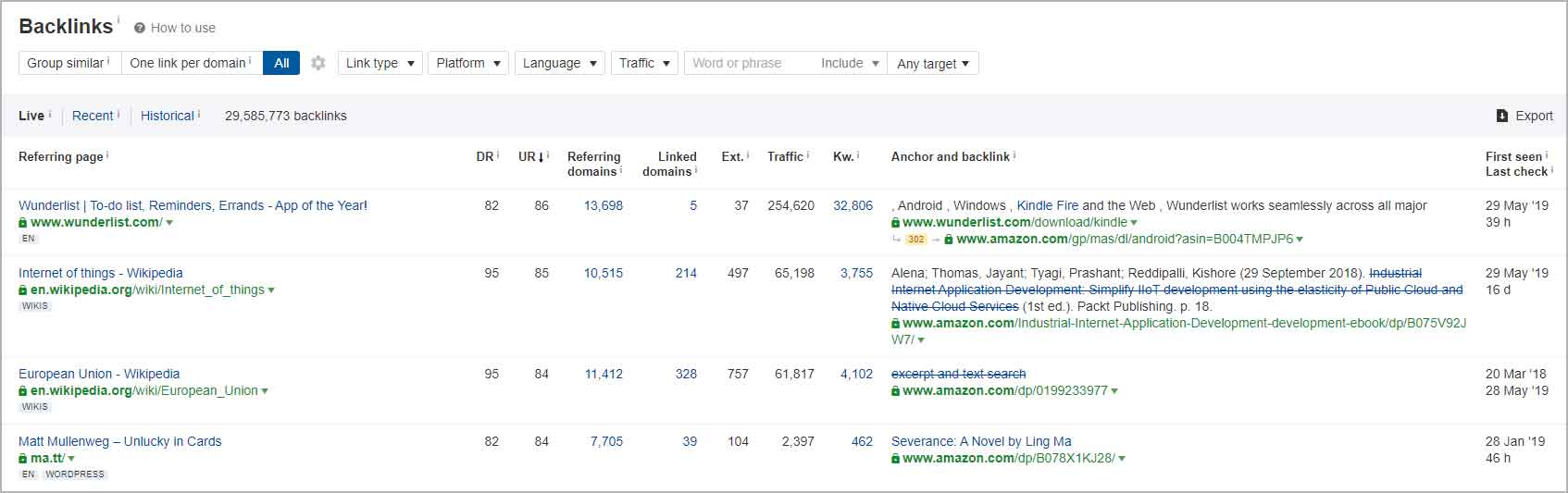Click WIKIS tag under Internet_of_things URL
The image size is (1568, 493).
pos(35,306)
